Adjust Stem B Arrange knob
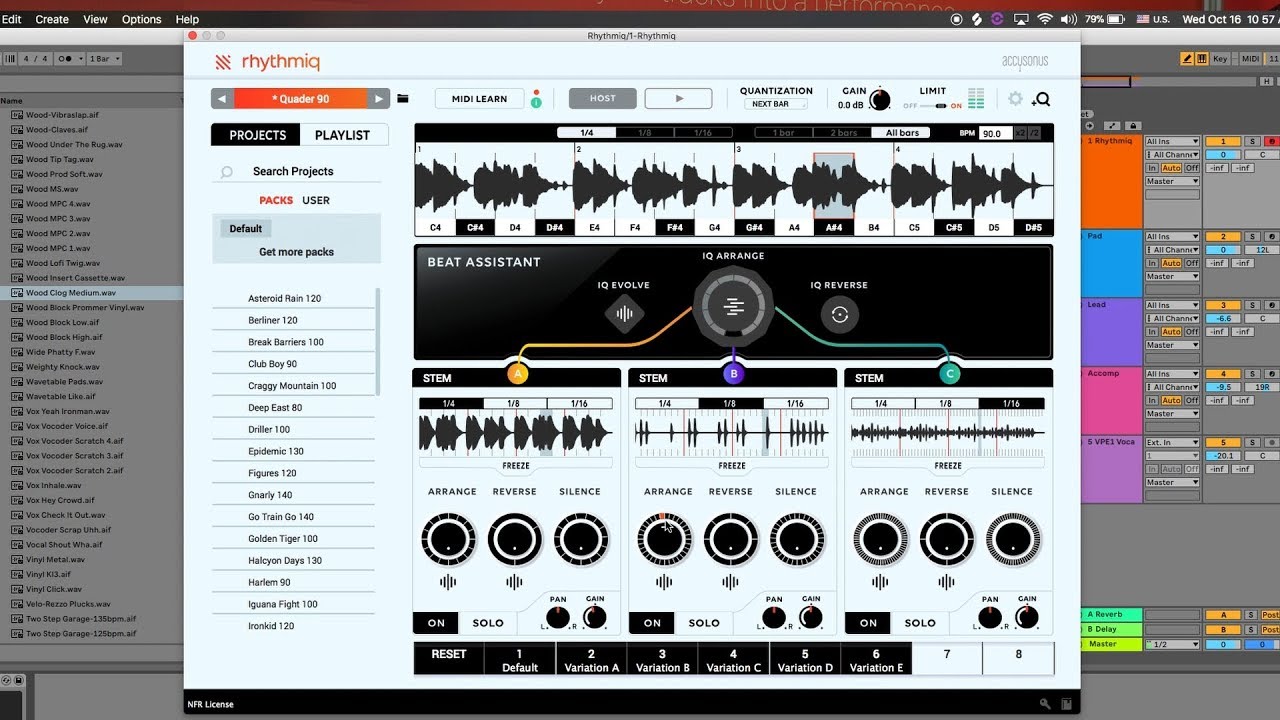Image resolution: width=1280 pixels, height=720 pixels. tap(664, 540)
